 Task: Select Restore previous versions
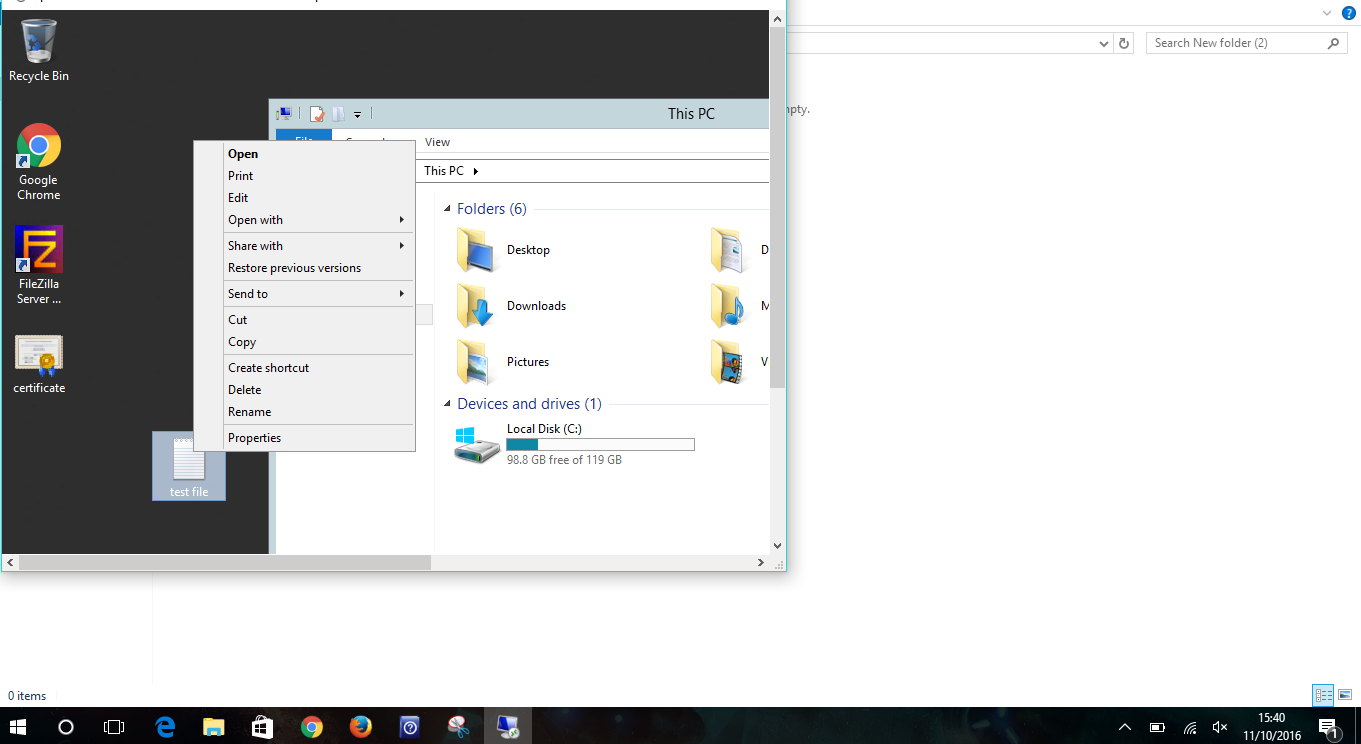pos(293,267)
